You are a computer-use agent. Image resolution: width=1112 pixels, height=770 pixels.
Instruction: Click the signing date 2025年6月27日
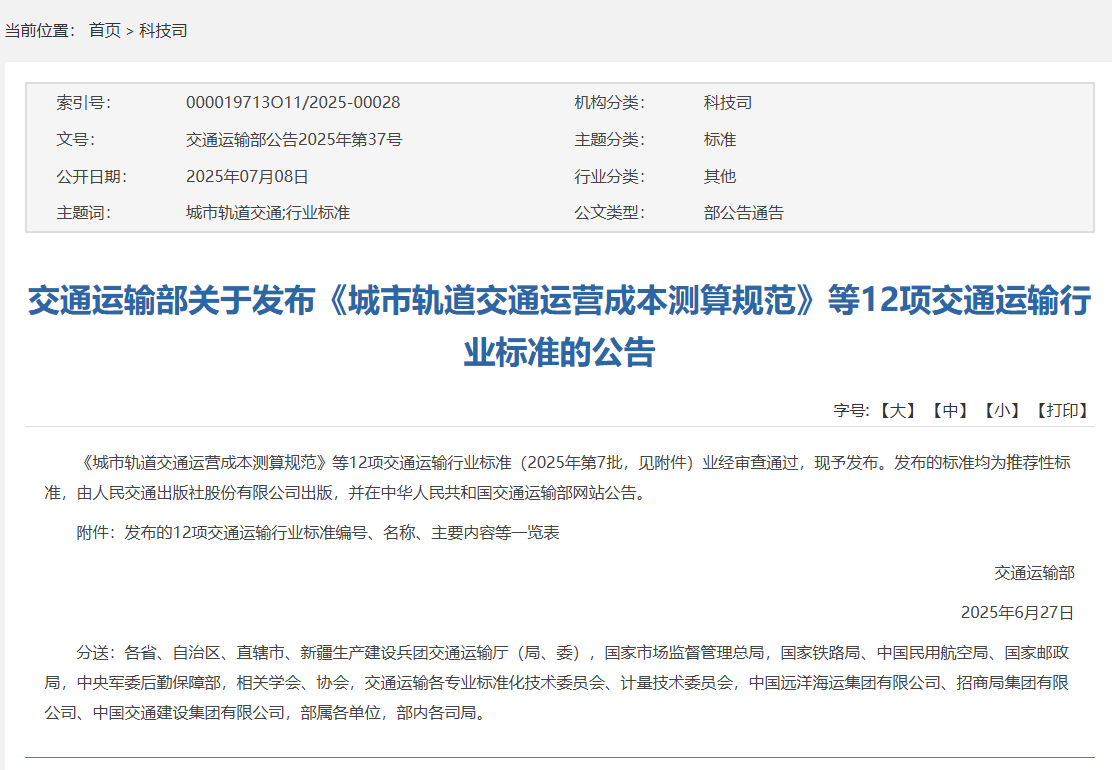[x=1017, y=613]
